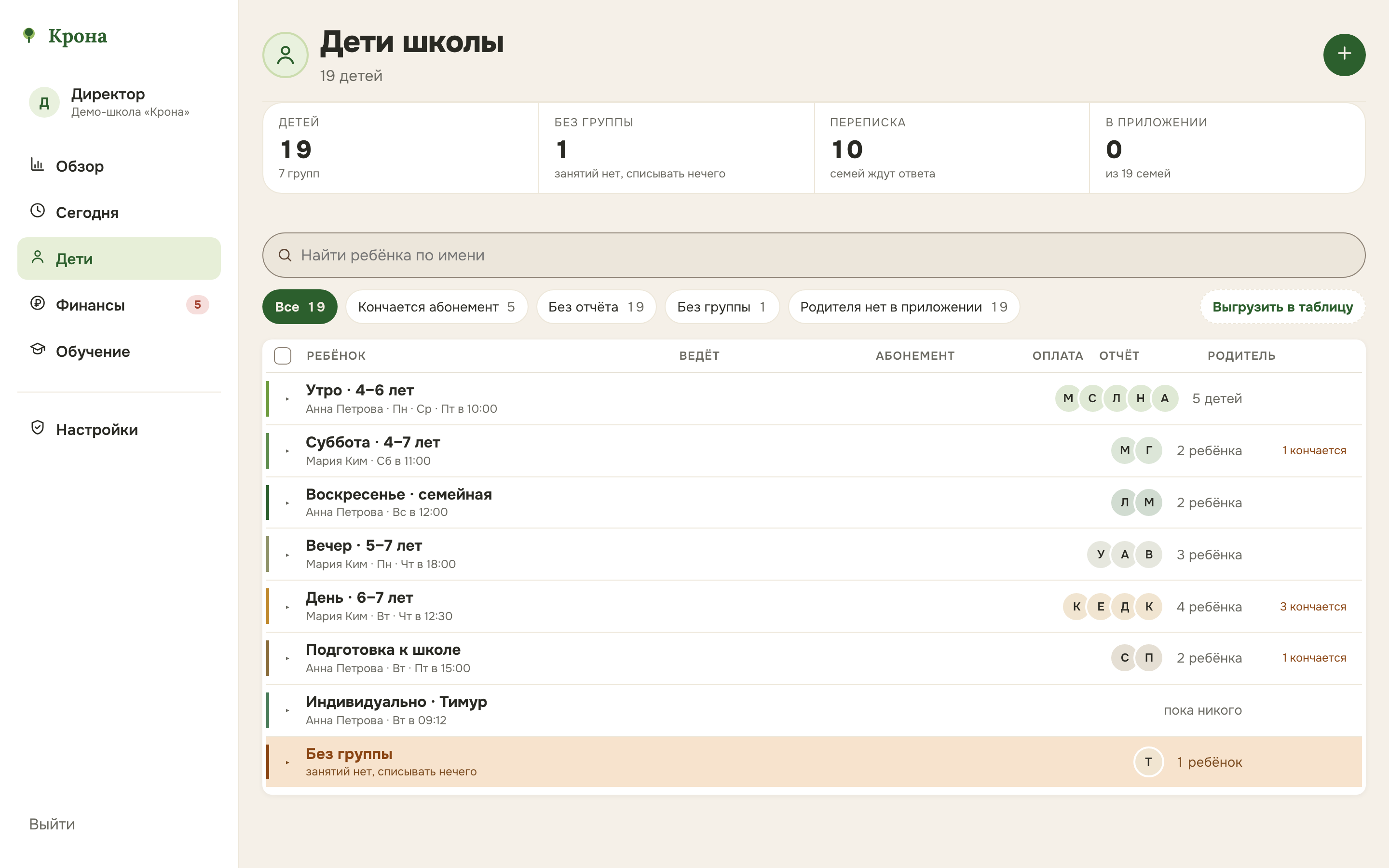Open the Финансы badge showing 5

(x=197, y=304)
